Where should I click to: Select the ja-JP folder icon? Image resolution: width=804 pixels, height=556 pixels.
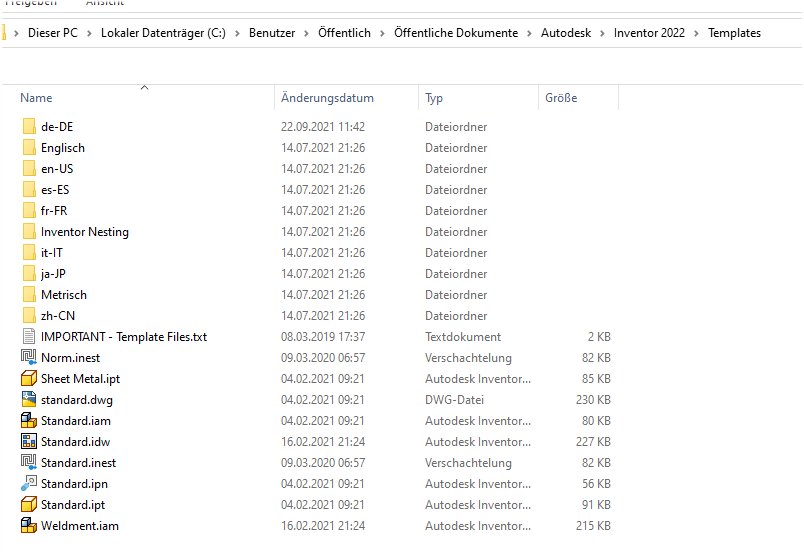coord(29,273)
